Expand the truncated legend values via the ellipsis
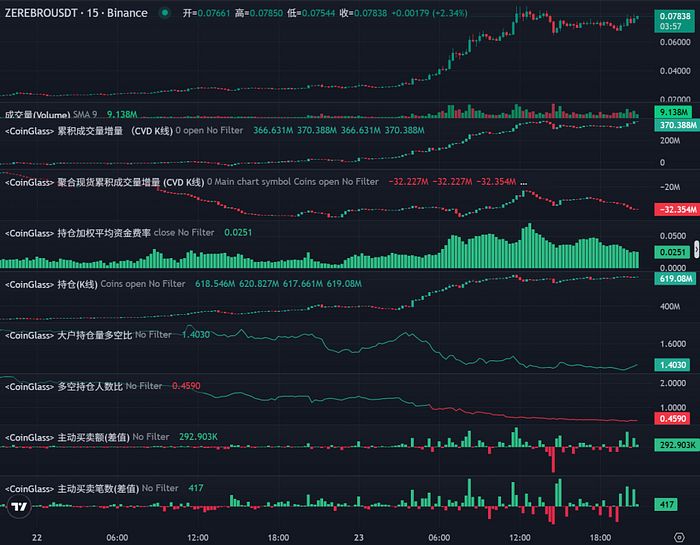Screen dimensions: 700x545 [523, 182]
